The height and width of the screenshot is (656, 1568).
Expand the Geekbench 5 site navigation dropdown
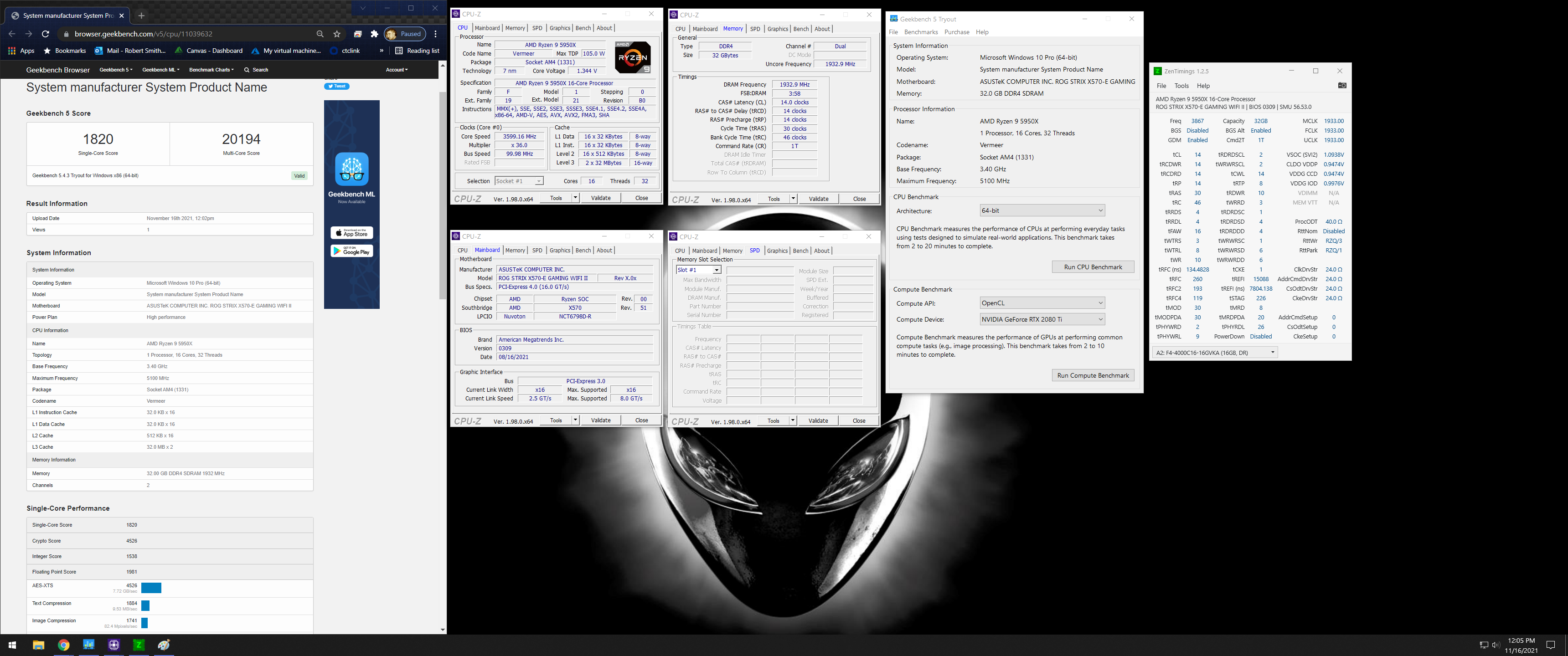pos(116,70)
